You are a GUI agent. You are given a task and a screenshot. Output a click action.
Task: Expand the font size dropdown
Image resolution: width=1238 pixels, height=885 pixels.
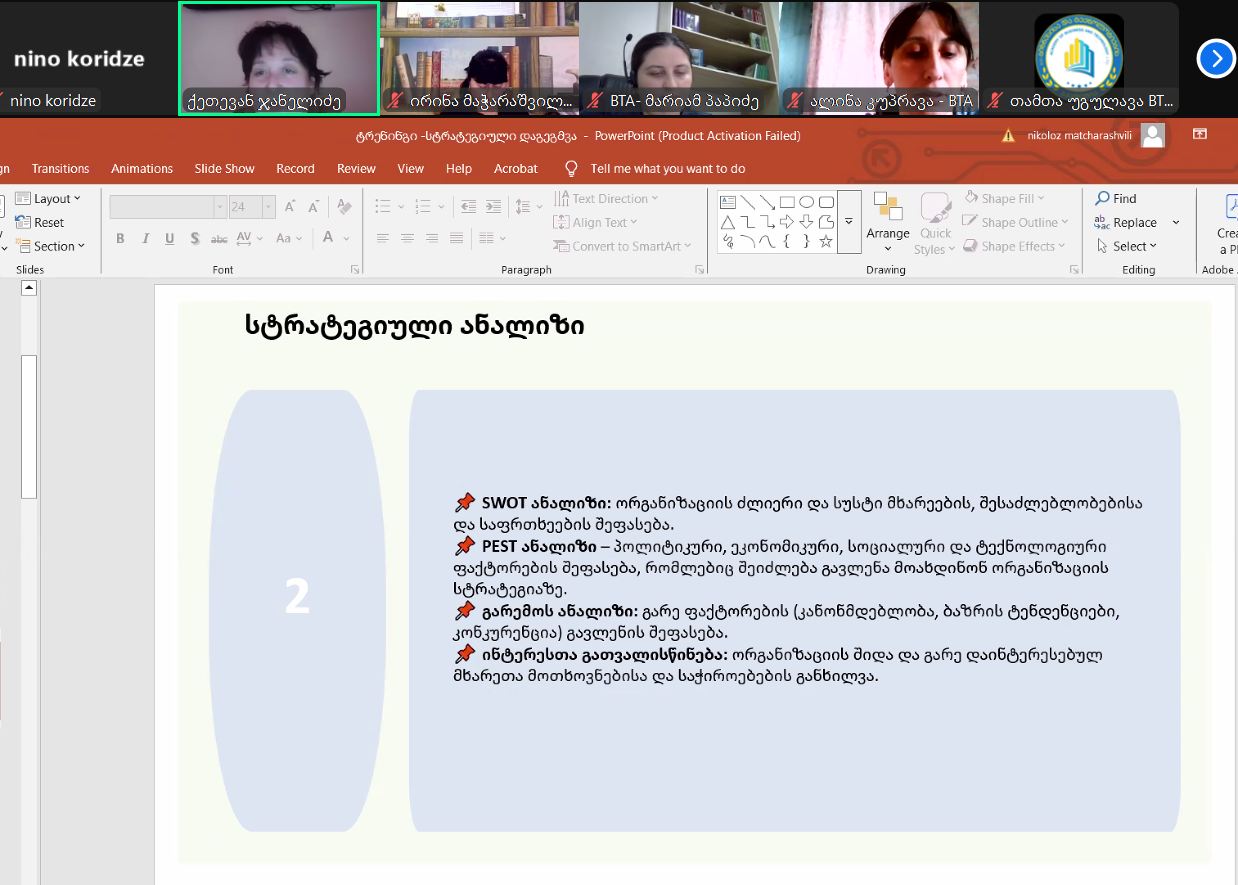pyautogui.click(x=269, y=207)
